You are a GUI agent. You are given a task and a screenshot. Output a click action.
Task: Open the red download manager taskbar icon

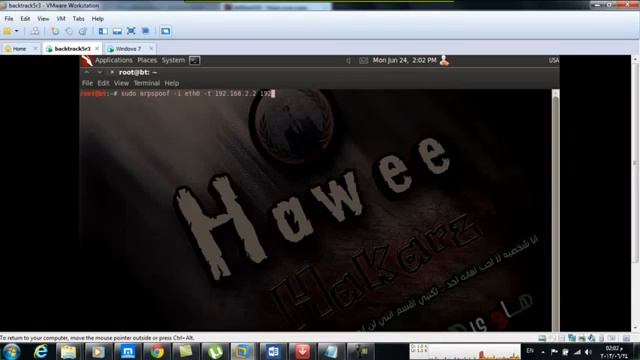click(302, 351)
